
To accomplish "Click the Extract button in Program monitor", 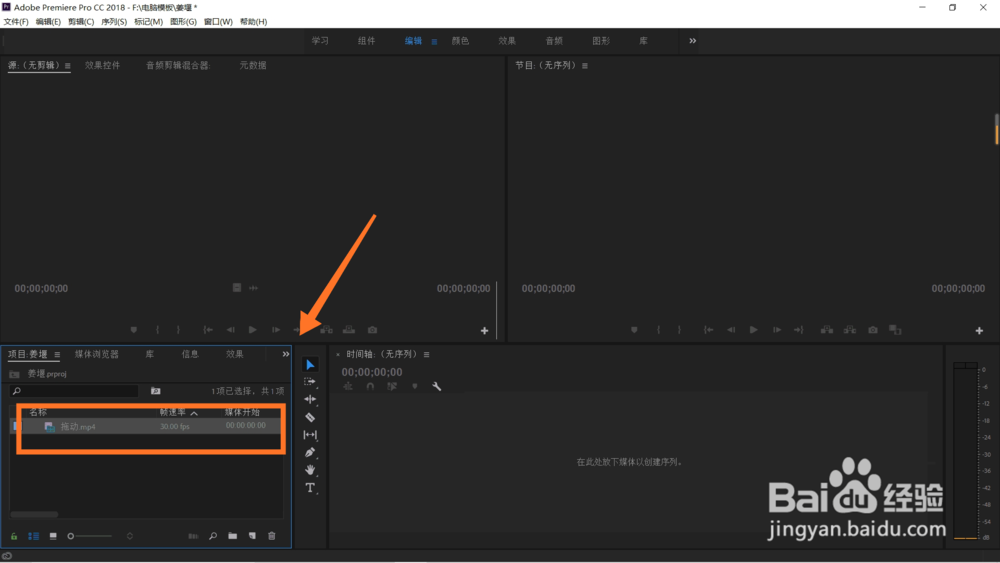I will [x=850, y=330].
